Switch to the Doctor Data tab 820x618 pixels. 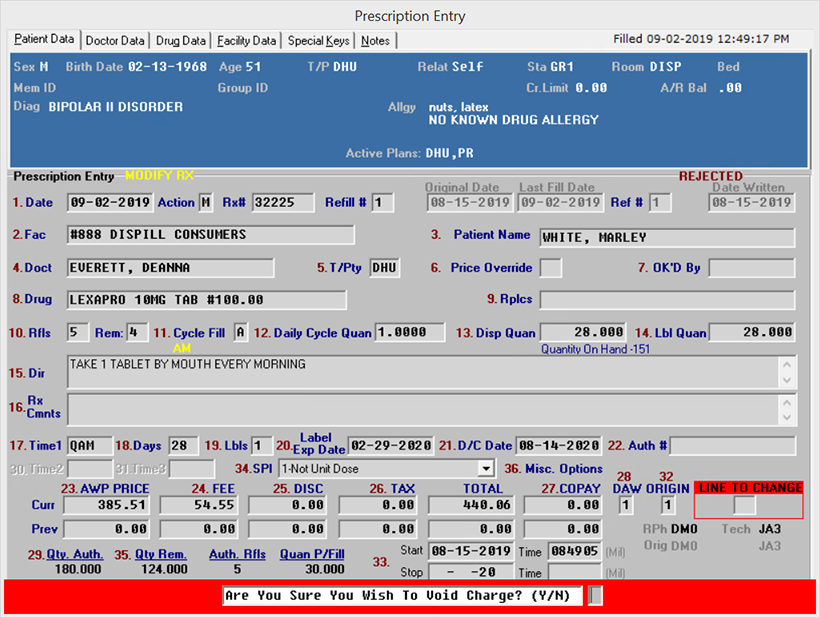(115, 41)
